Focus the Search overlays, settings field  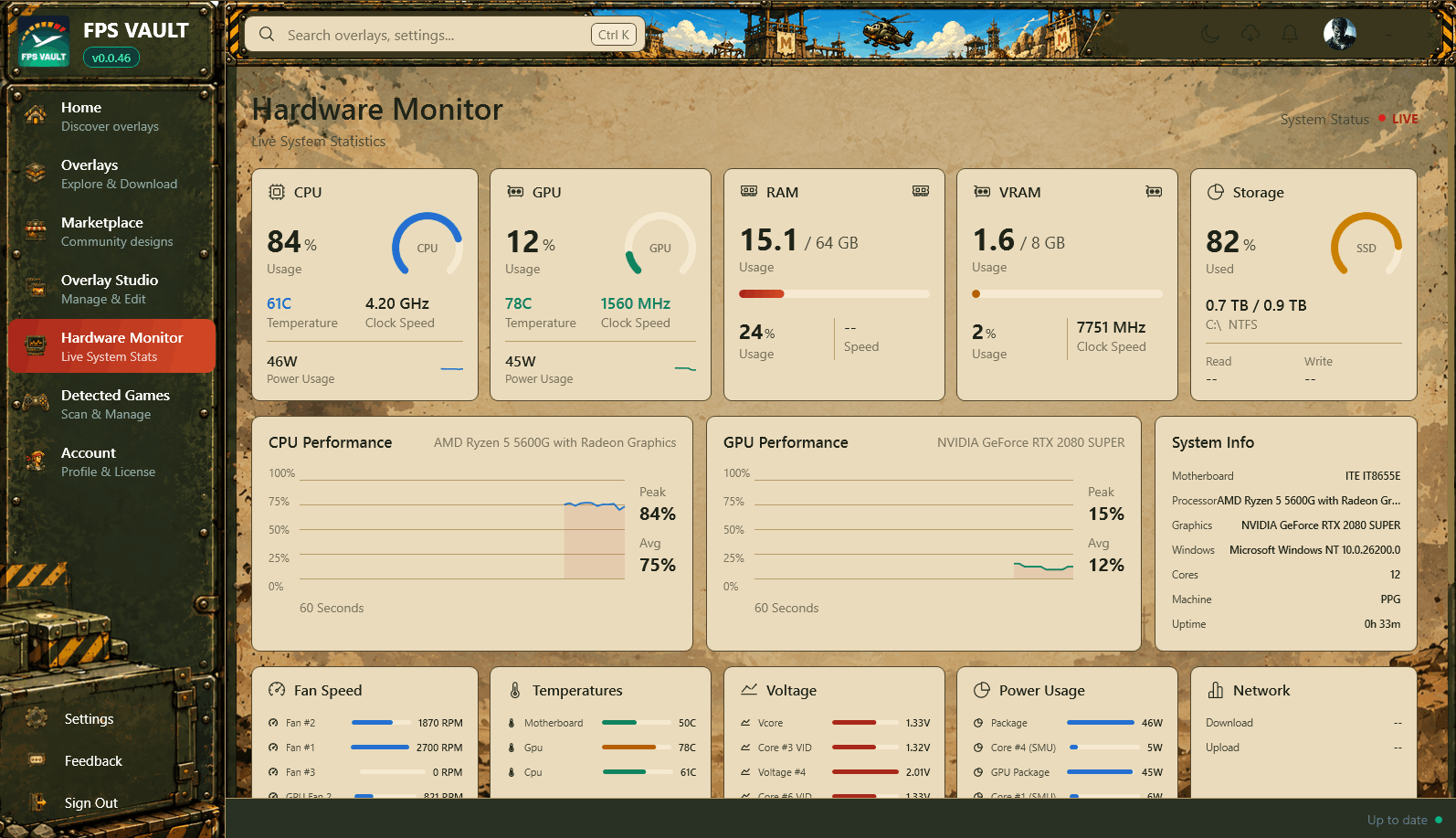445,35
